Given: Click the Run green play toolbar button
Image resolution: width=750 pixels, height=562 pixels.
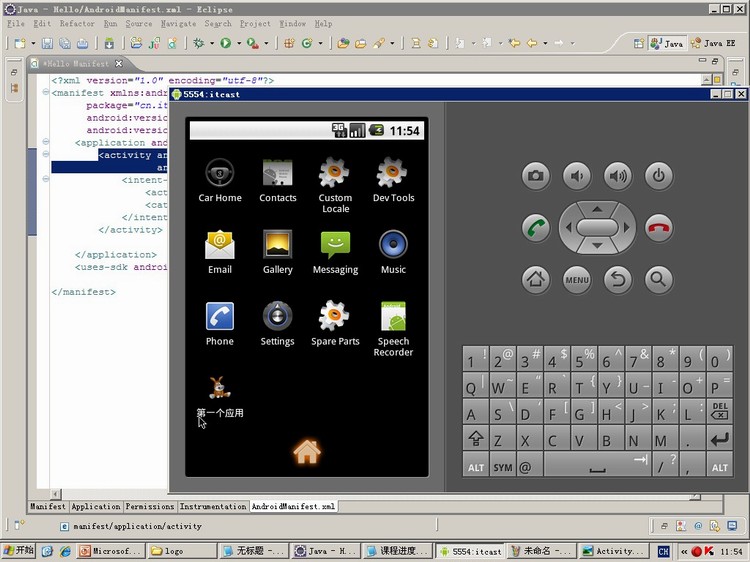Looking at the screenshot, I should [x=225, y=43].
